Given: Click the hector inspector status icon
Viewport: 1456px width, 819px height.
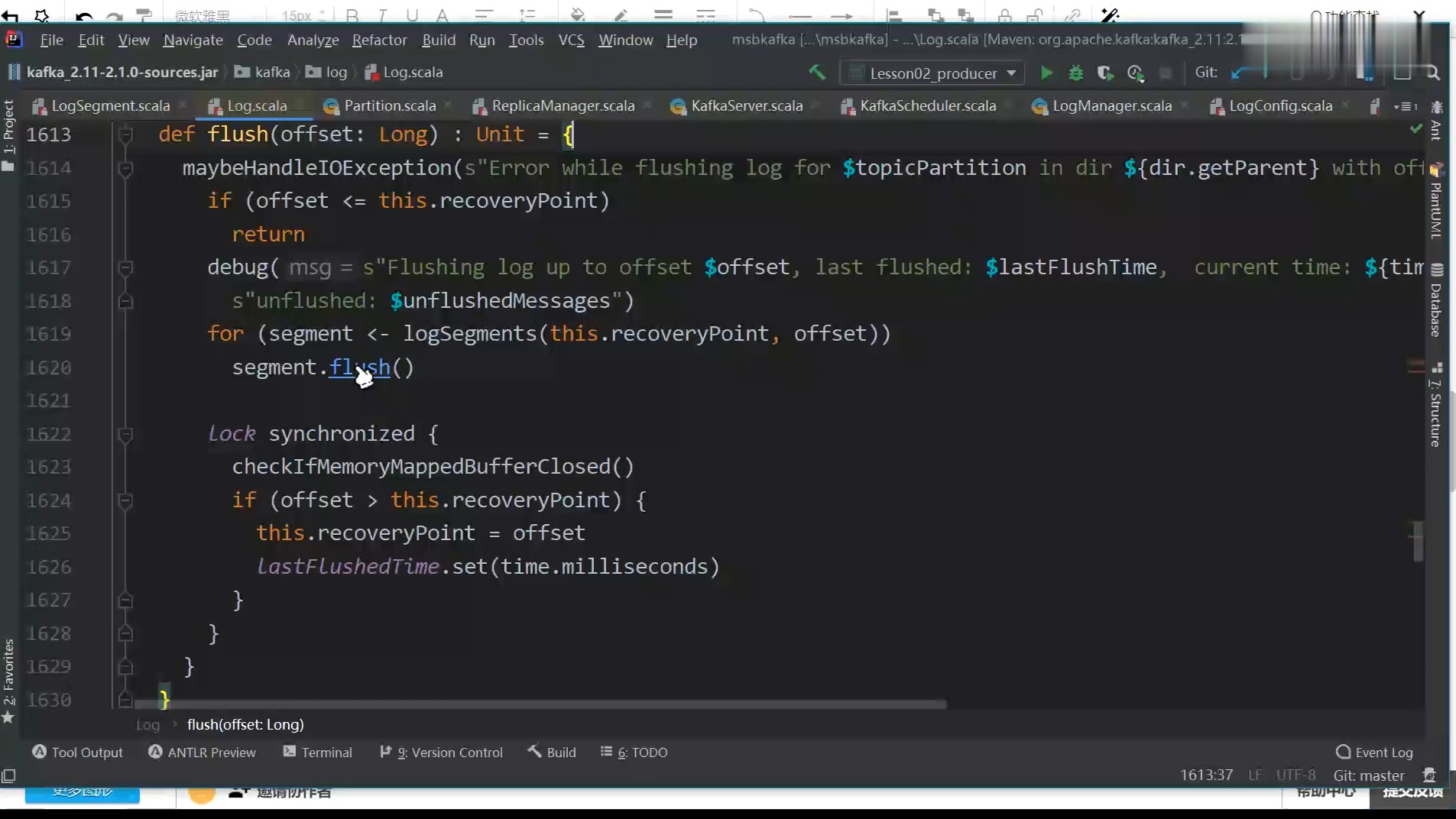Looking at the screenshot, I should tap(1429, 775).
